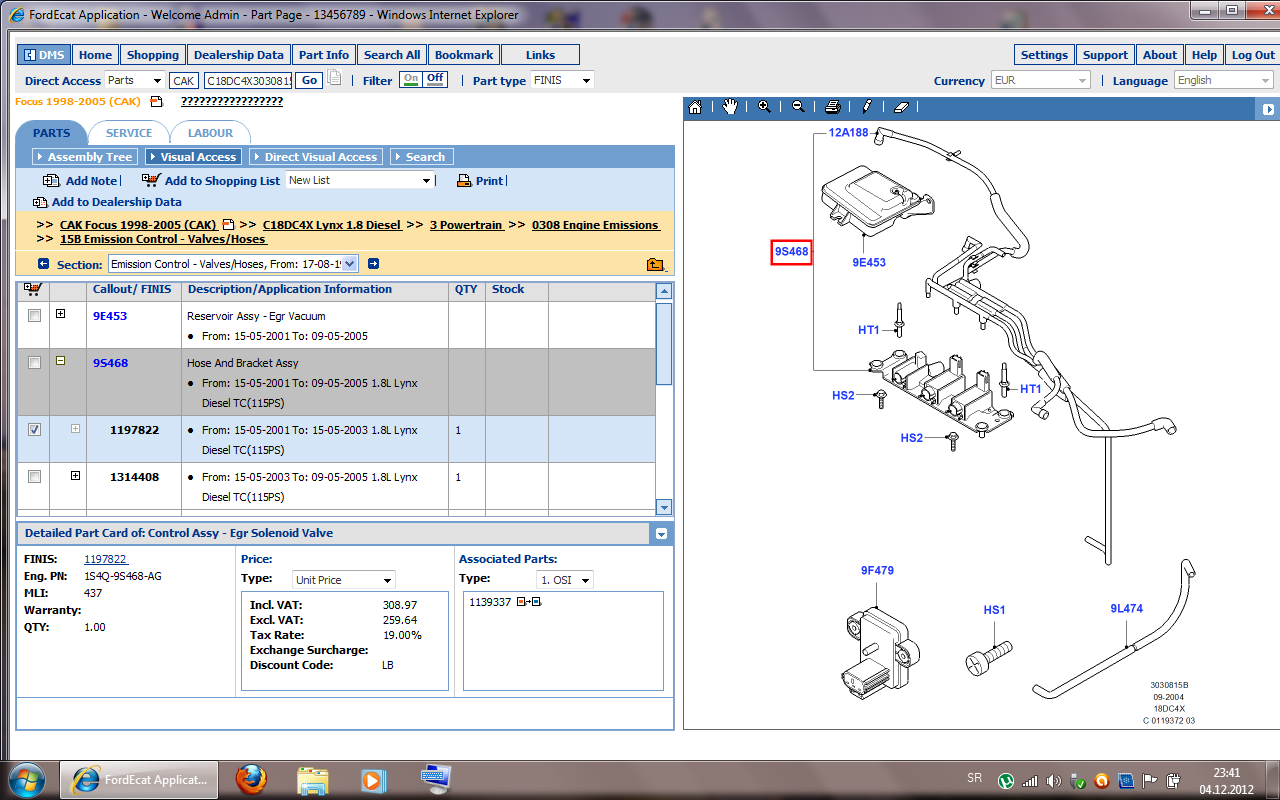The image size is (1280, 800).
Task: Uncheck the box for part 1197822
Action: (35, 430)
